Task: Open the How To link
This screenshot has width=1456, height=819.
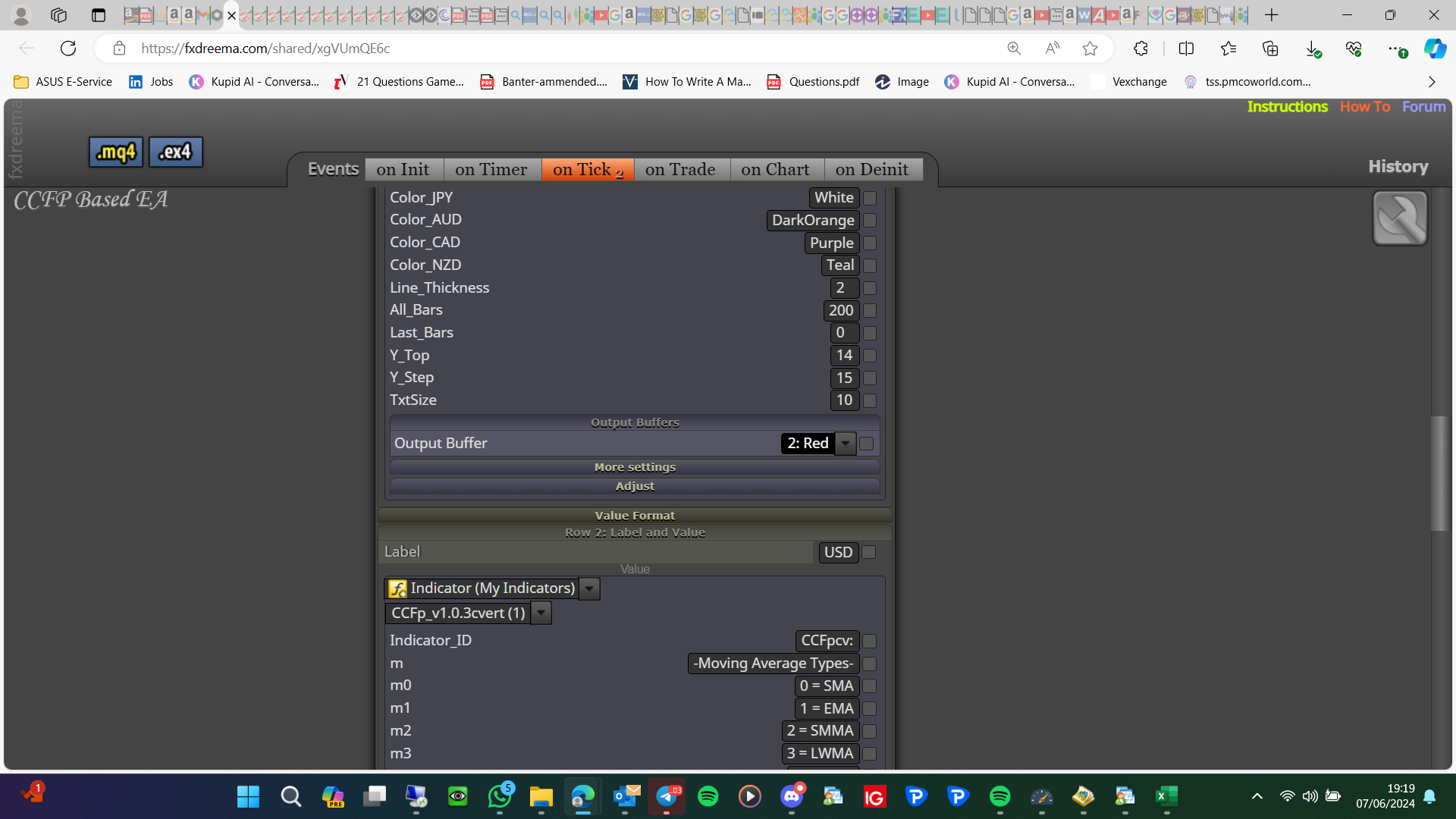Action: point(1365,107)
